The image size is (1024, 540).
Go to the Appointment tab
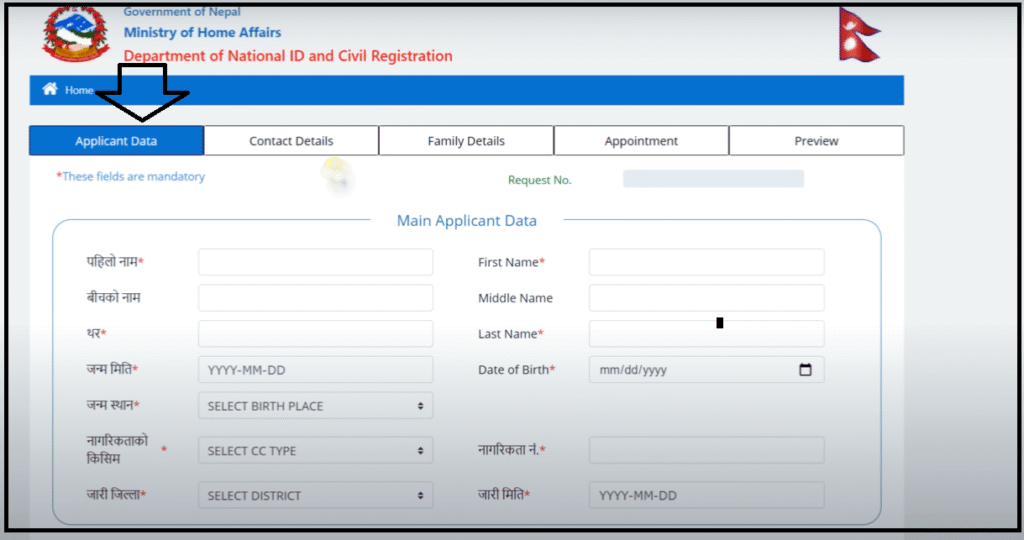click(641, 141)
